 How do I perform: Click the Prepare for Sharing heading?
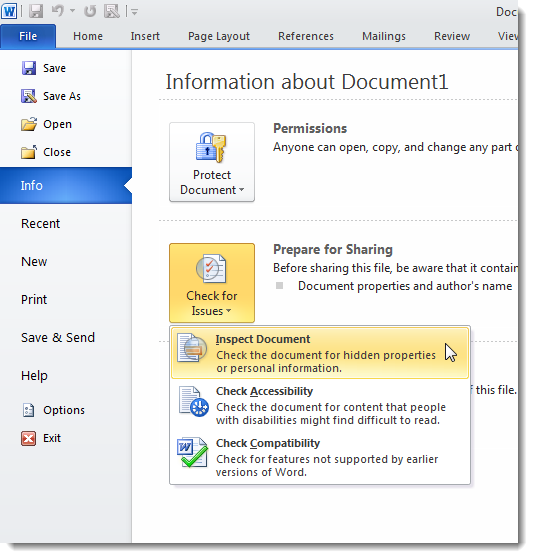(333, 249)
